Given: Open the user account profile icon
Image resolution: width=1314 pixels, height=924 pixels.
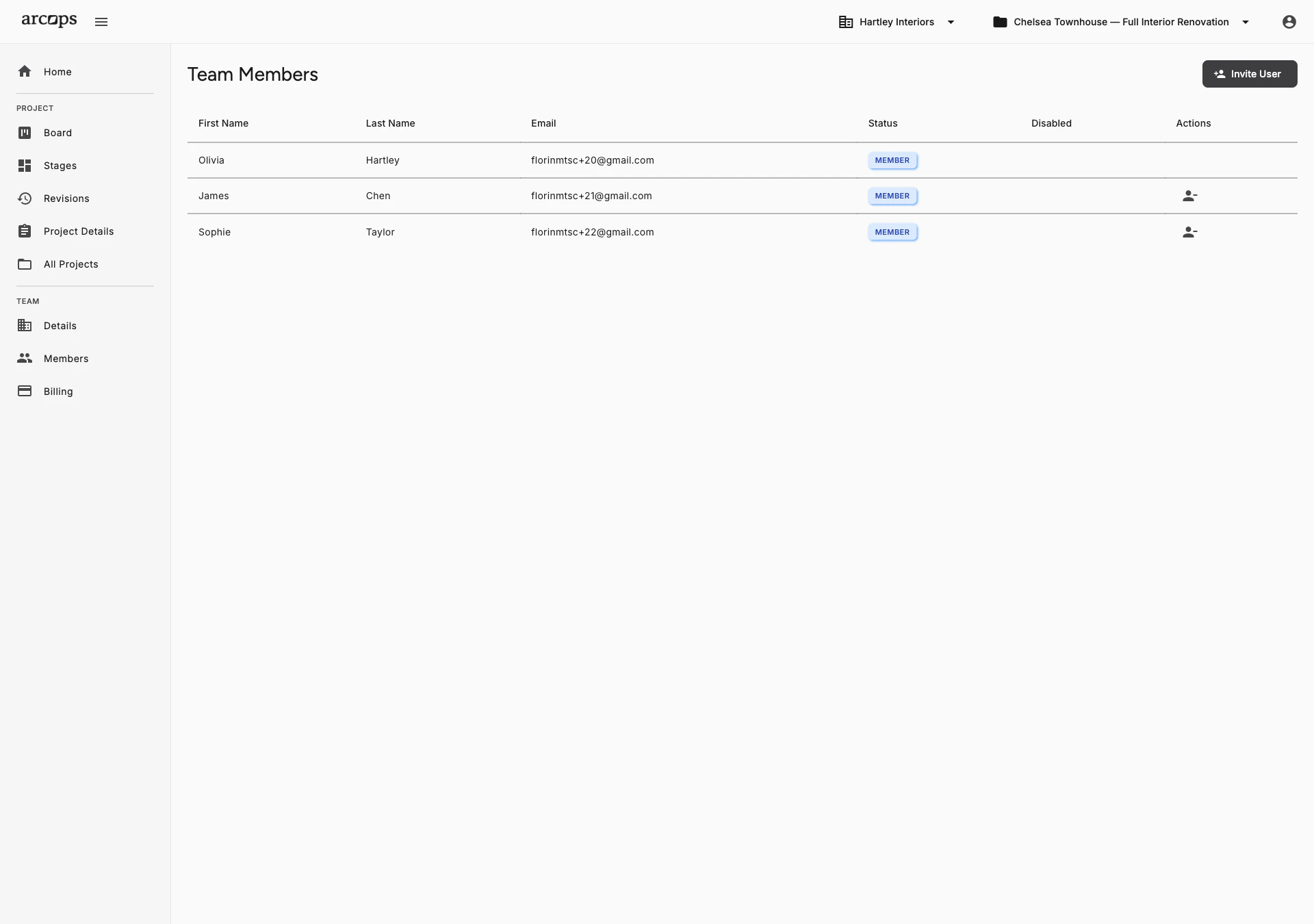Looking at the screenshot, I should tap(1289, 22).
